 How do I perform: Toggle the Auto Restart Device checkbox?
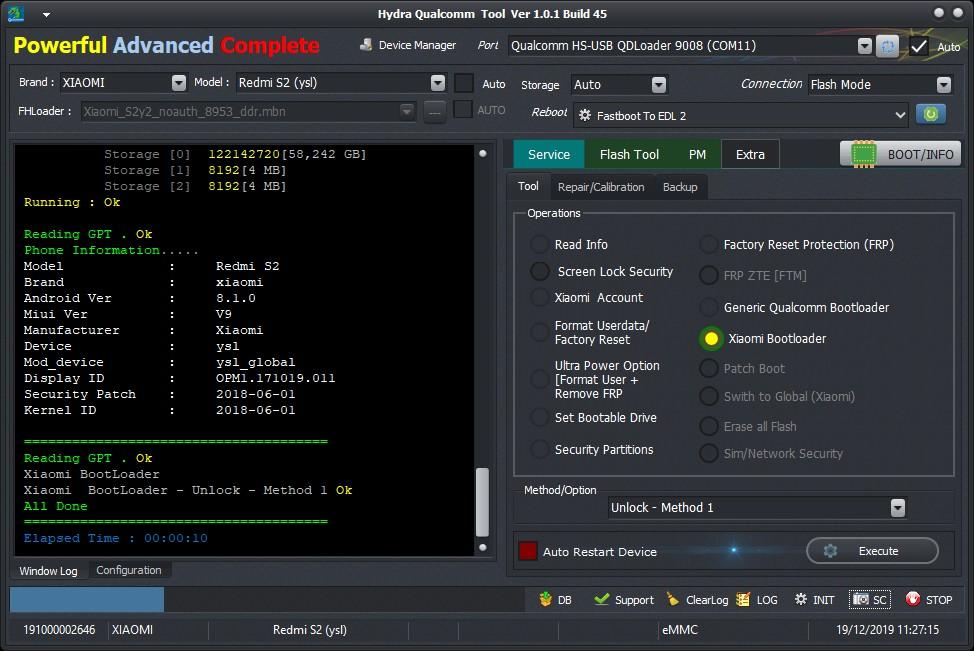coord(528,551)
